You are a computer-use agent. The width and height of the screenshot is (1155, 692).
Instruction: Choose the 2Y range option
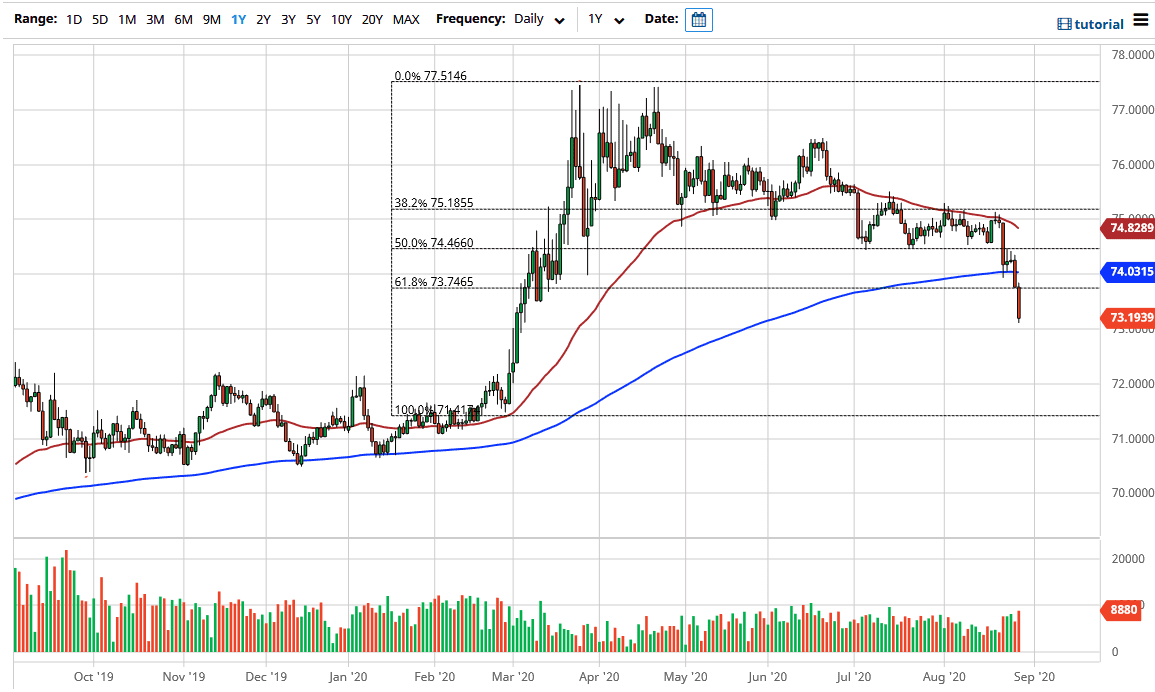pyautogui.click(x=263, y=20)
